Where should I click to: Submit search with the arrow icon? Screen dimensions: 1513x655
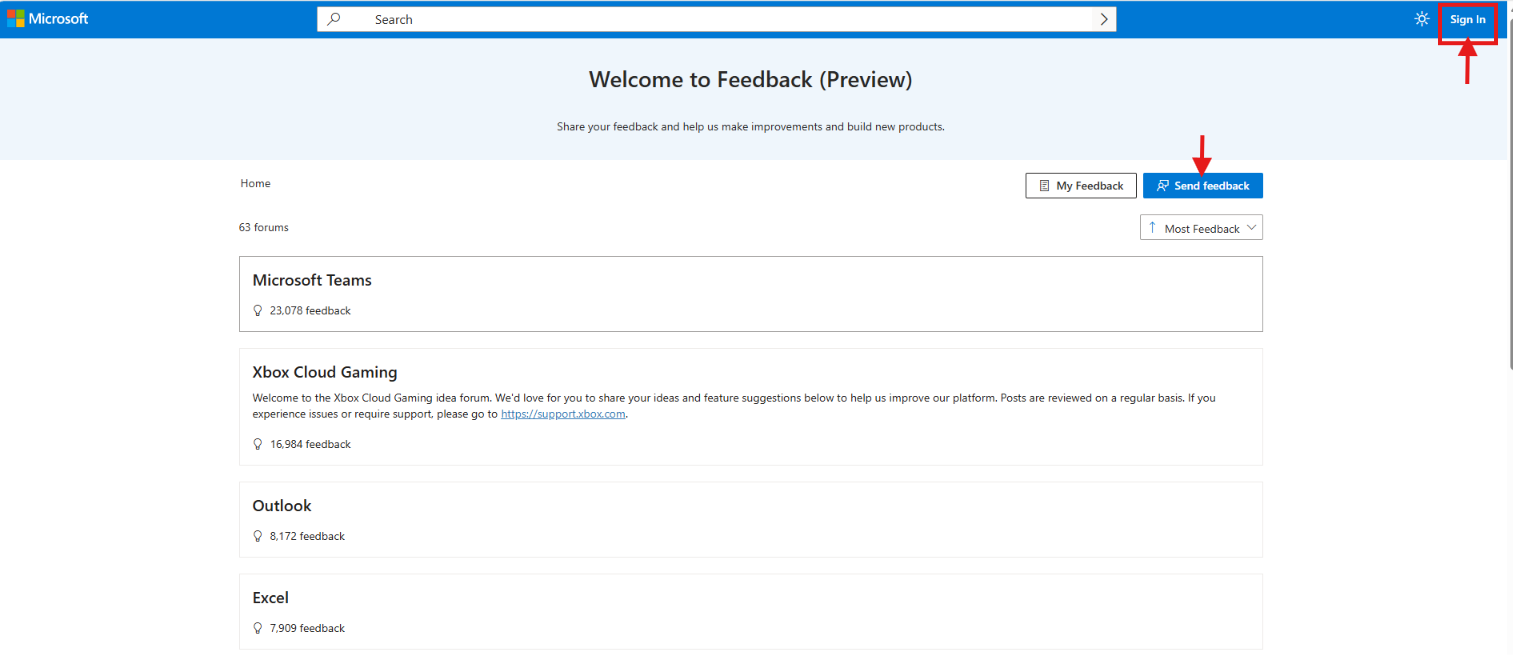(x=1104, y=19)
